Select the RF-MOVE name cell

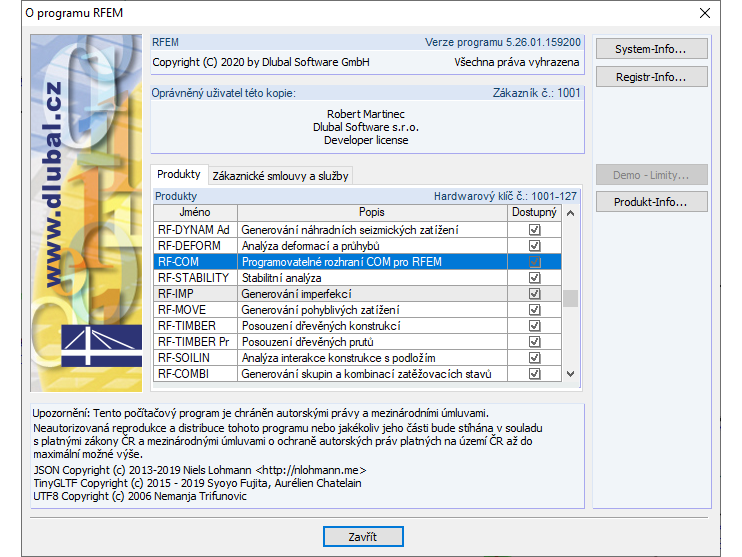click(x=195, y=310)
